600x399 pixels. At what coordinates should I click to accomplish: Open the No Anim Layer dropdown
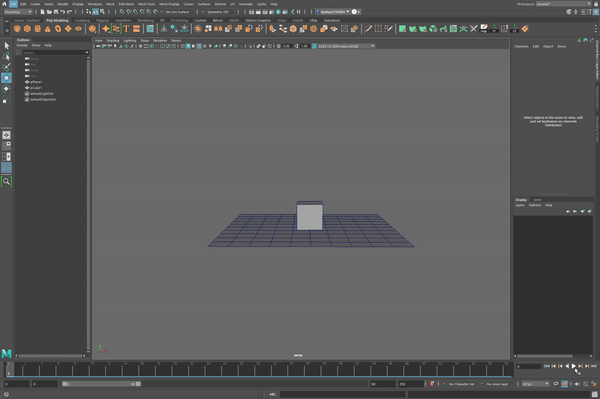tap(499, 384)
